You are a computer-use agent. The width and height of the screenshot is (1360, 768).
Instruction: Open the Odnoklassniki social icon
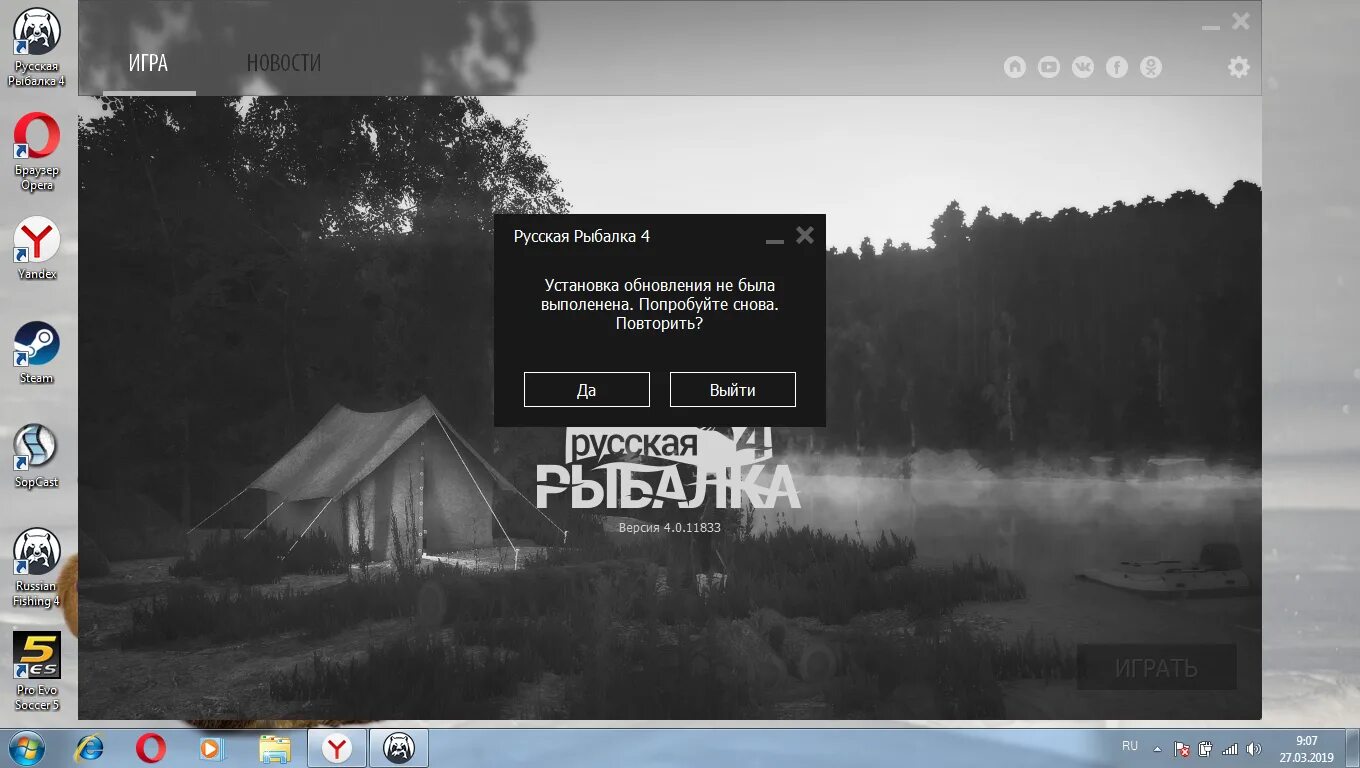(x=1151, y=67)
